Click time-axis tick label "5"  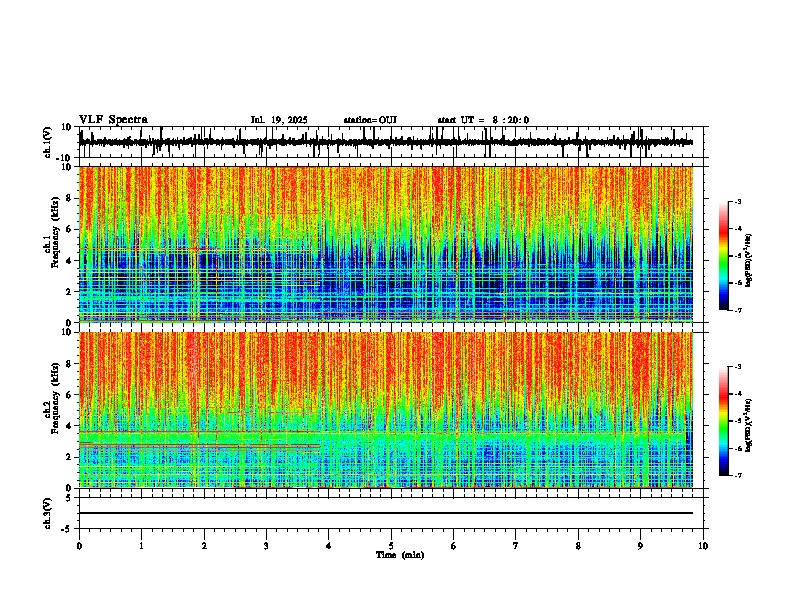coord(391,546)
